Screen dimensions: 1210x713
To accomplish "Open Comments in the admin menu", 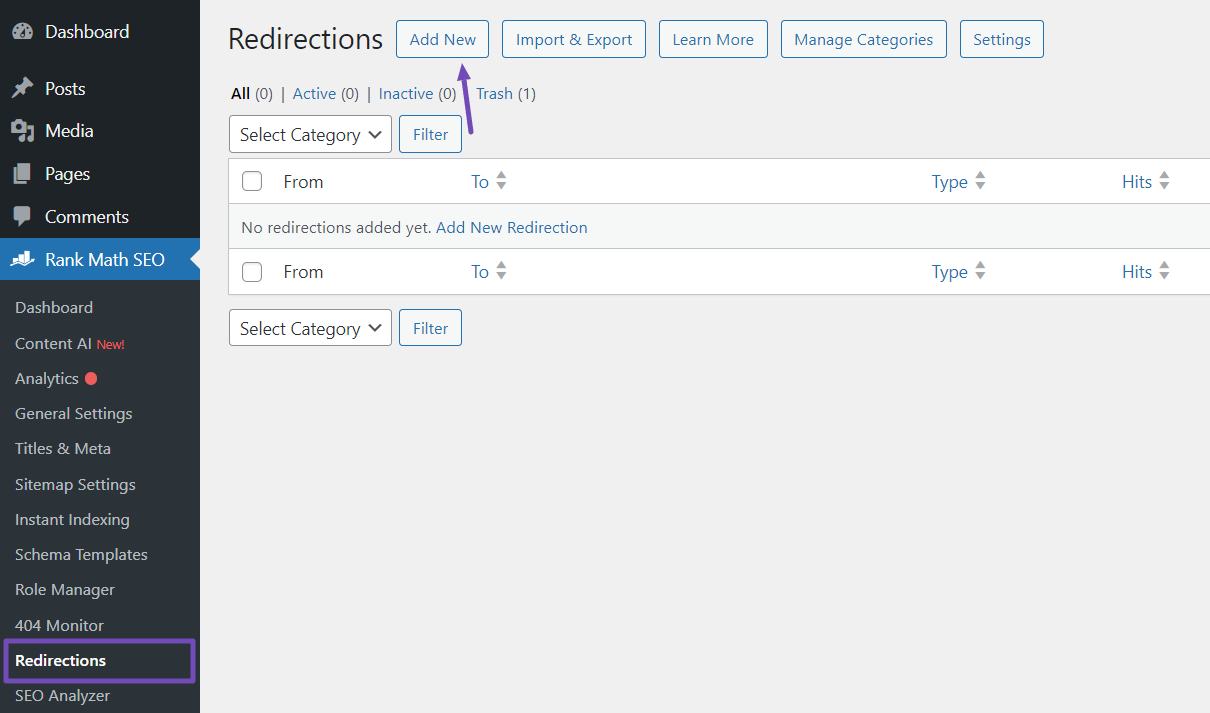I will 87,217.
